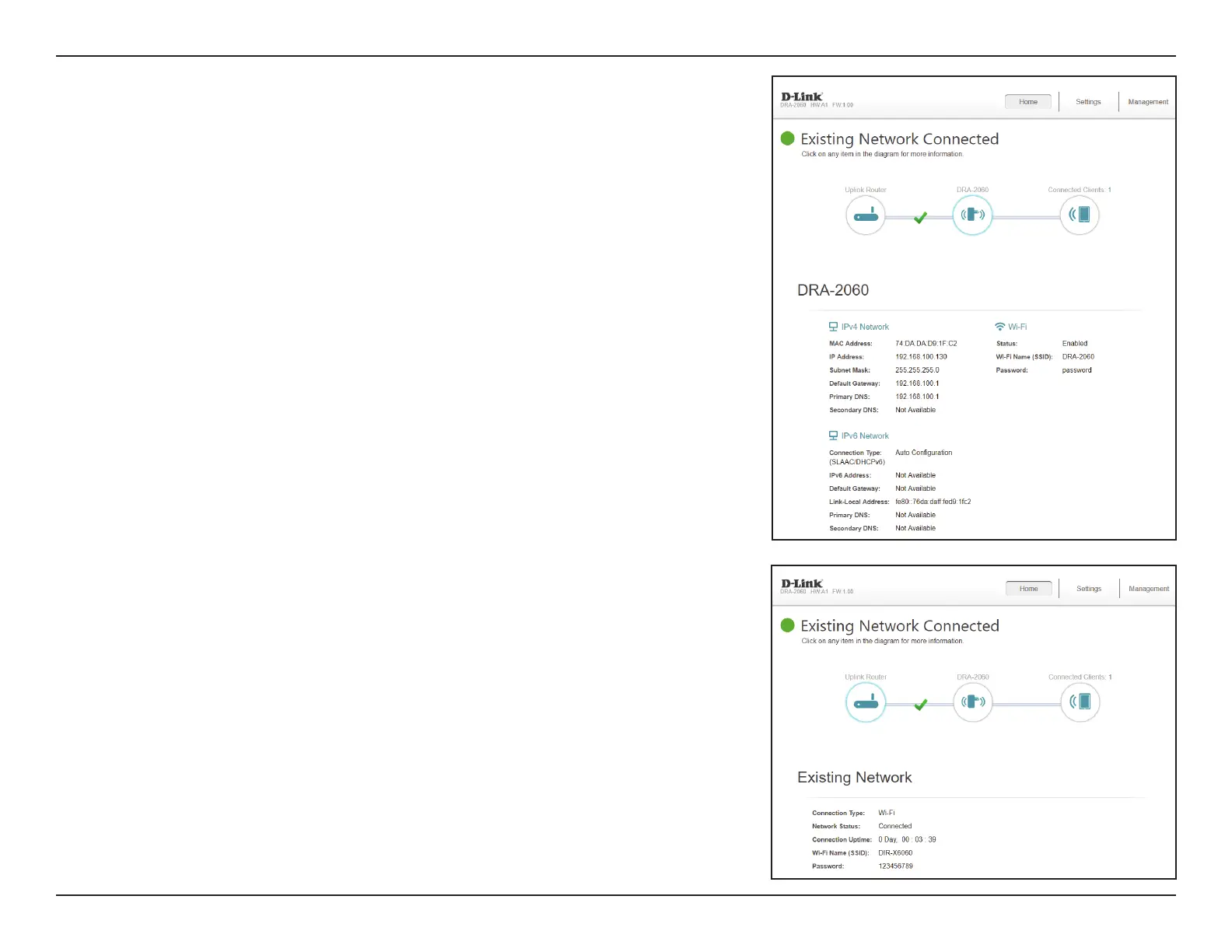Viewport: 1232px width, 952px height.
Task: Click Wi-Fi signal icon beside Wi-Fi heading
Action: coord(999,327)
